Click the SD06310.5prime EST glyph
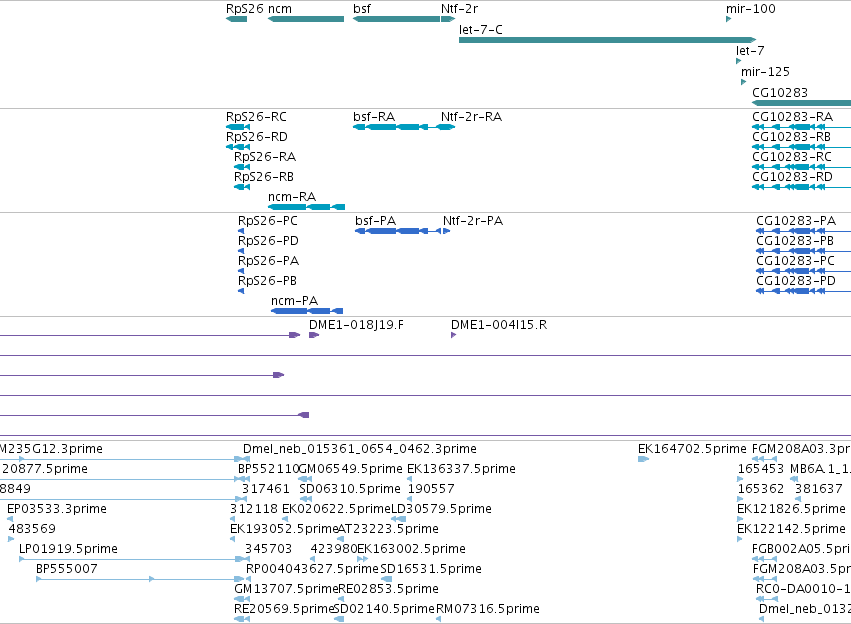851x624 pixels. click(306, 499)
